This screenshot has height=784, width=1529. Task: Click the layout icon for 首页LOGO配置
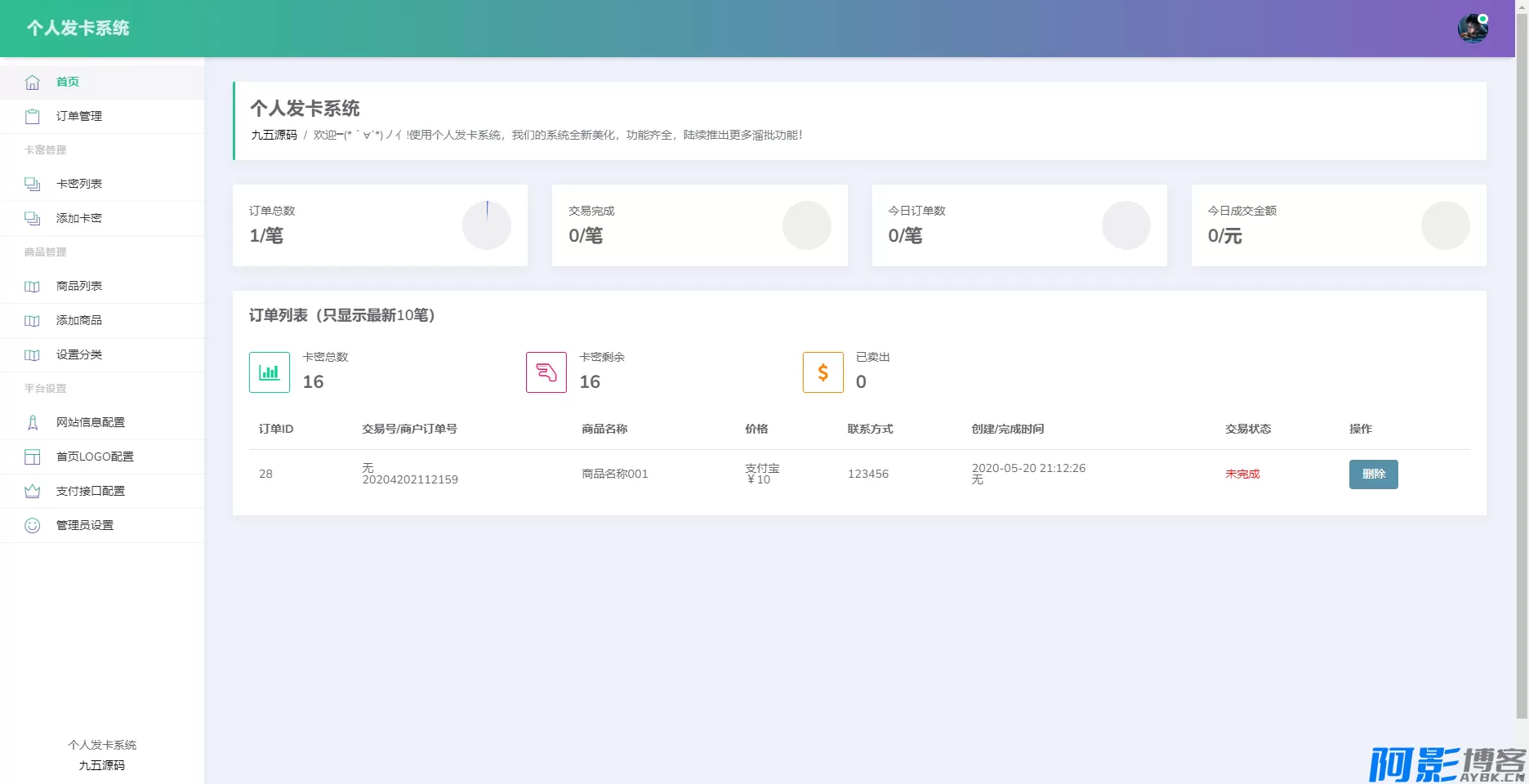tap(32, 457)
